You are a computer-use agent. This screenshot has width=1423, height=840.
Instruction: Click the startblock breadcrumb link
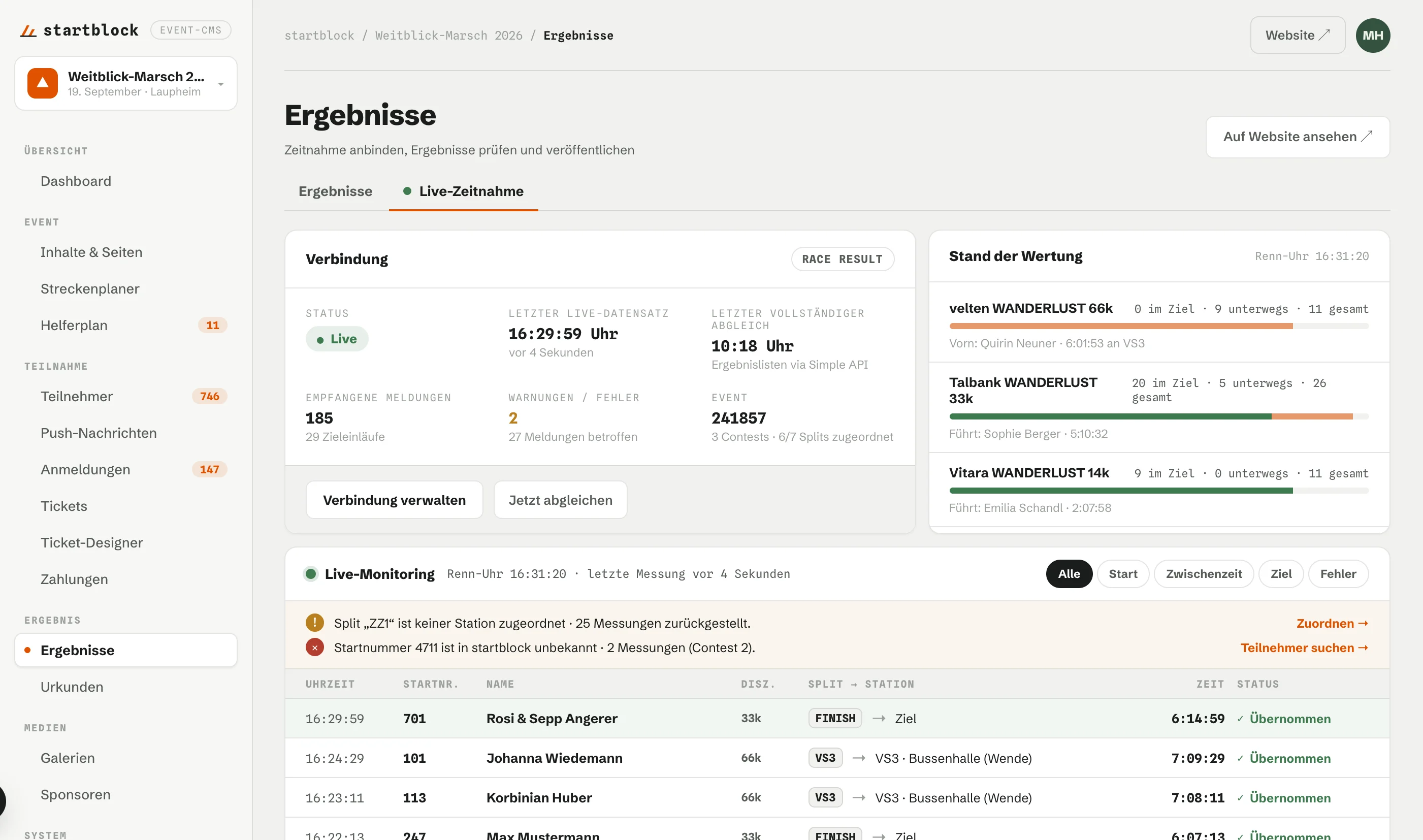pos(319,35)
